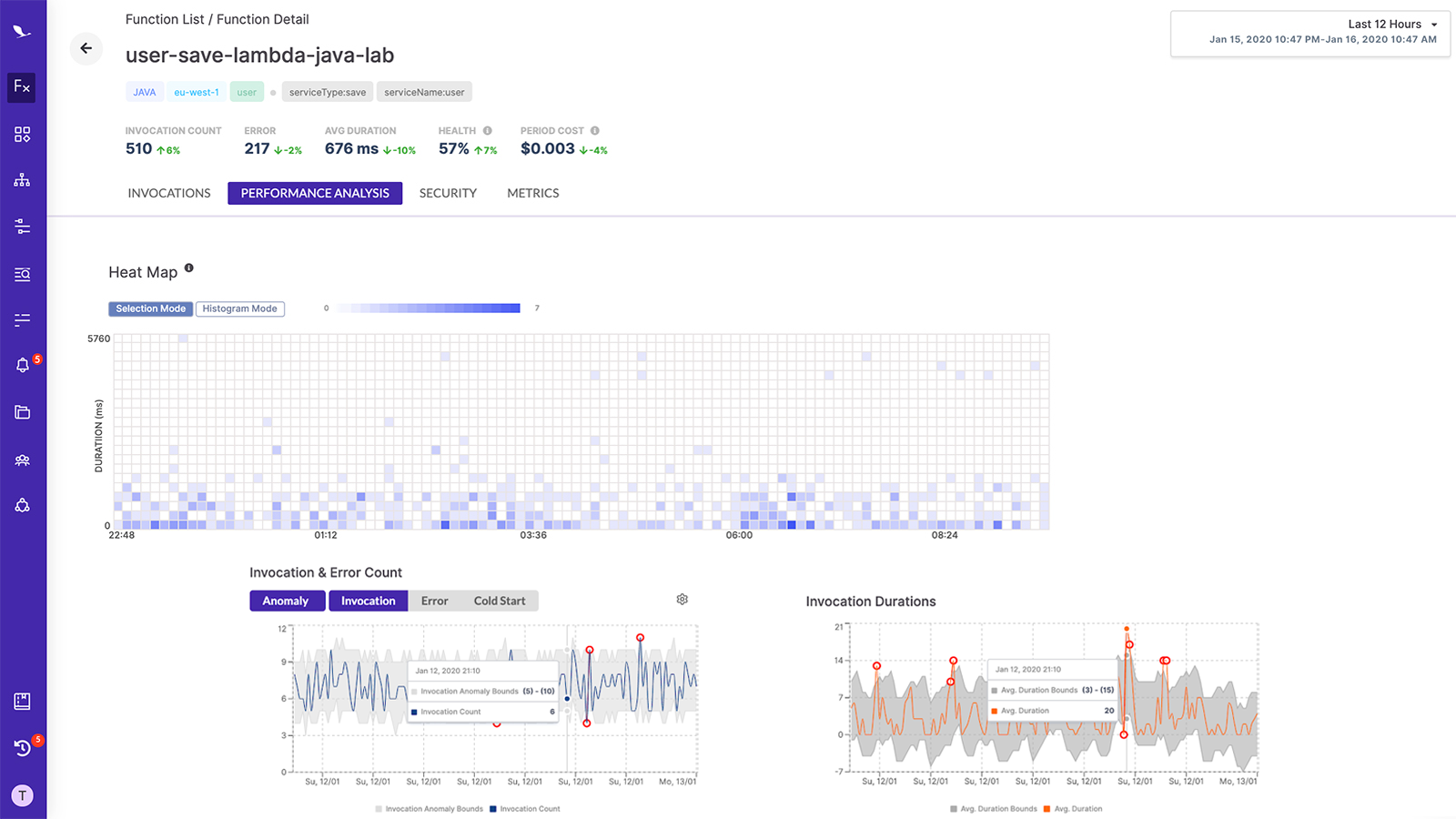Open the user avatar T icon
The width and height of the screenshot is (1456, 819).
22,795
